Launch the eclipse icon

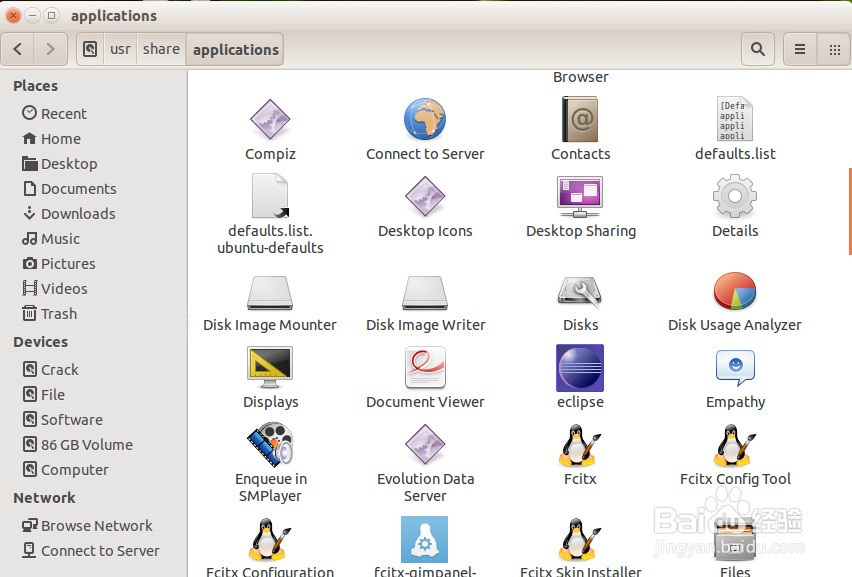[x=580, y=368]
